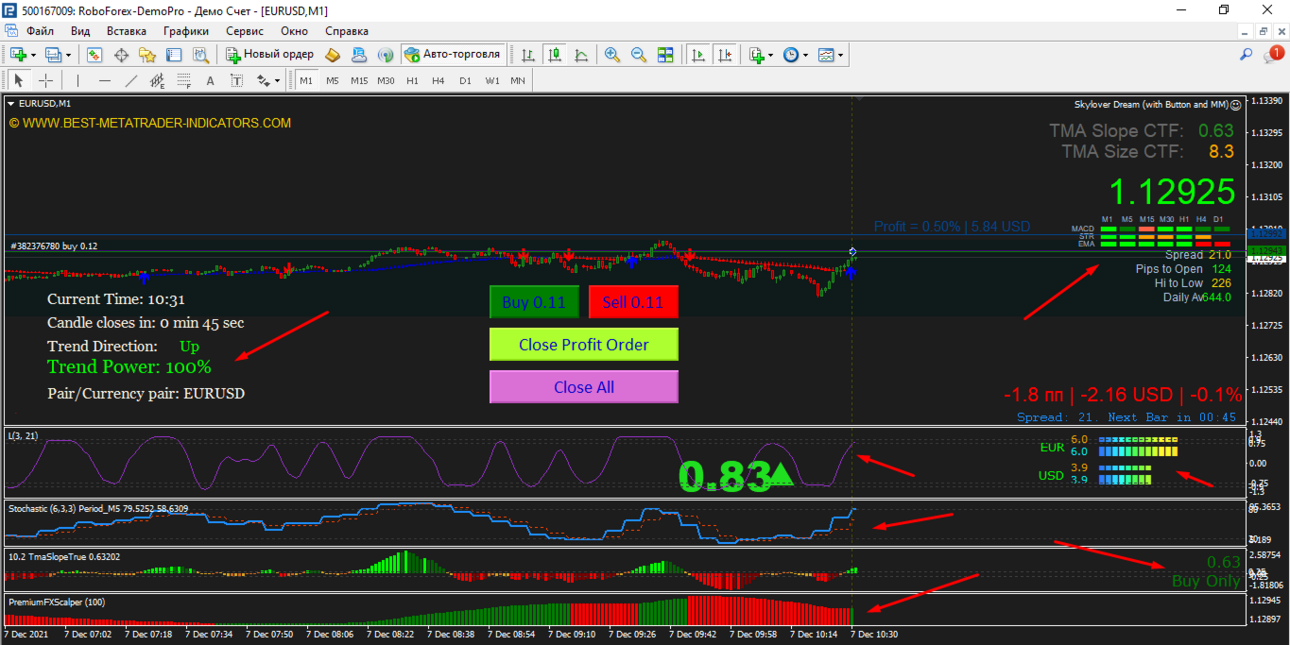This screenshot has width=1290, height=645.
Task: Toggle the Авто-торговля button
Action: 452,55
